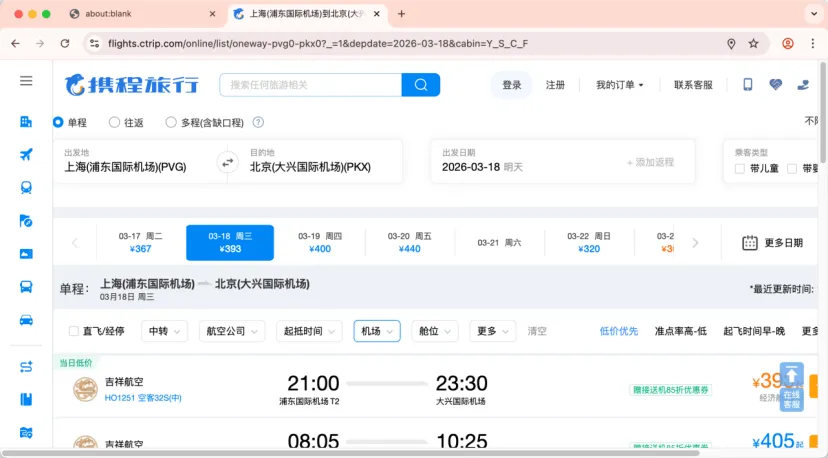Click 添加返程 to add return
The image size is (828, 458).
pos(651,162)
